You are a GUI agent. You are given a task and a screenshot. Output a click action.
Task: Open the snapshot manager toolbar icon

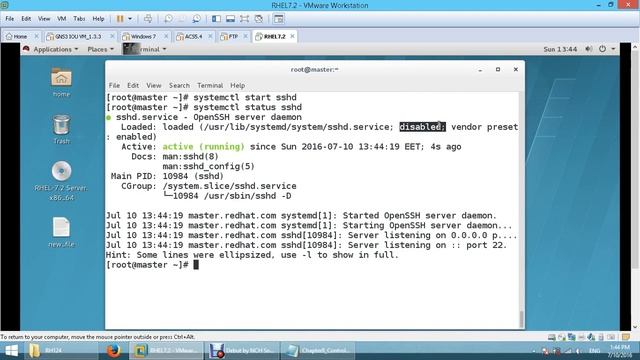tap(196, 19)
